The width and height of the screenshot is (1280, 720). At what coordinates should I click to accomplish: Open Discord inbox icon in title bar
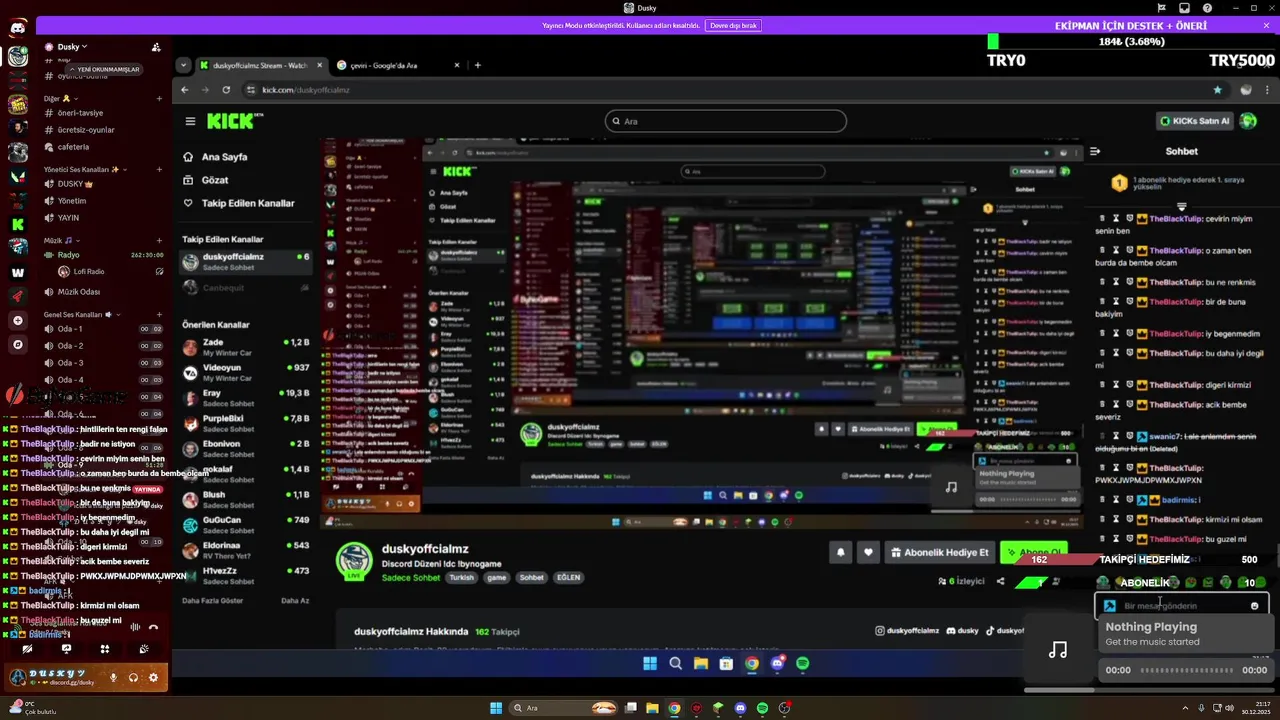click(x=1185, y=8)
